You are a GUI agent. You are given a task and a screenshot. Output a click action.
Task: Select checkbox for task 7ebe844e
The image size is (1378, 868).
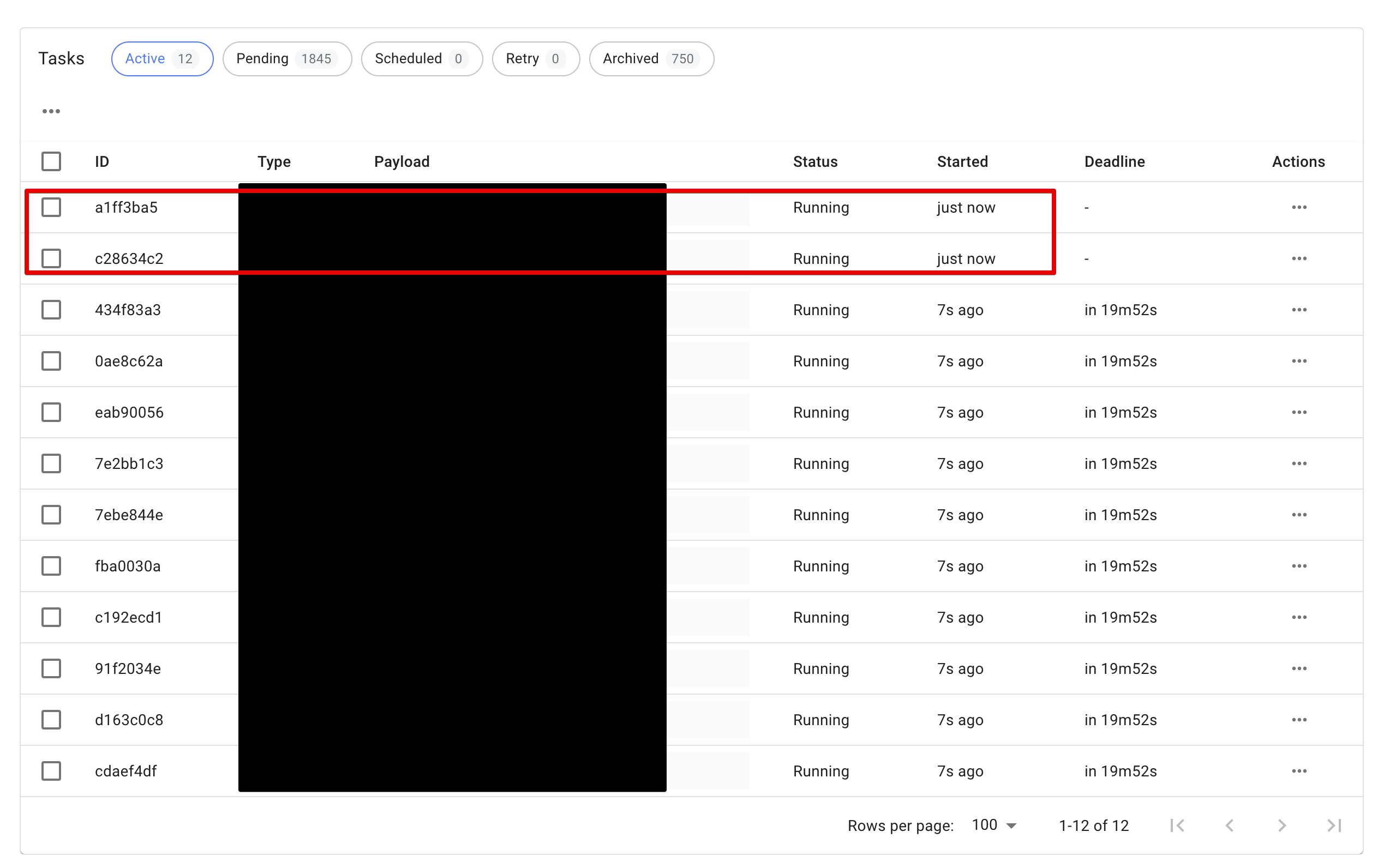pos(51,514)
